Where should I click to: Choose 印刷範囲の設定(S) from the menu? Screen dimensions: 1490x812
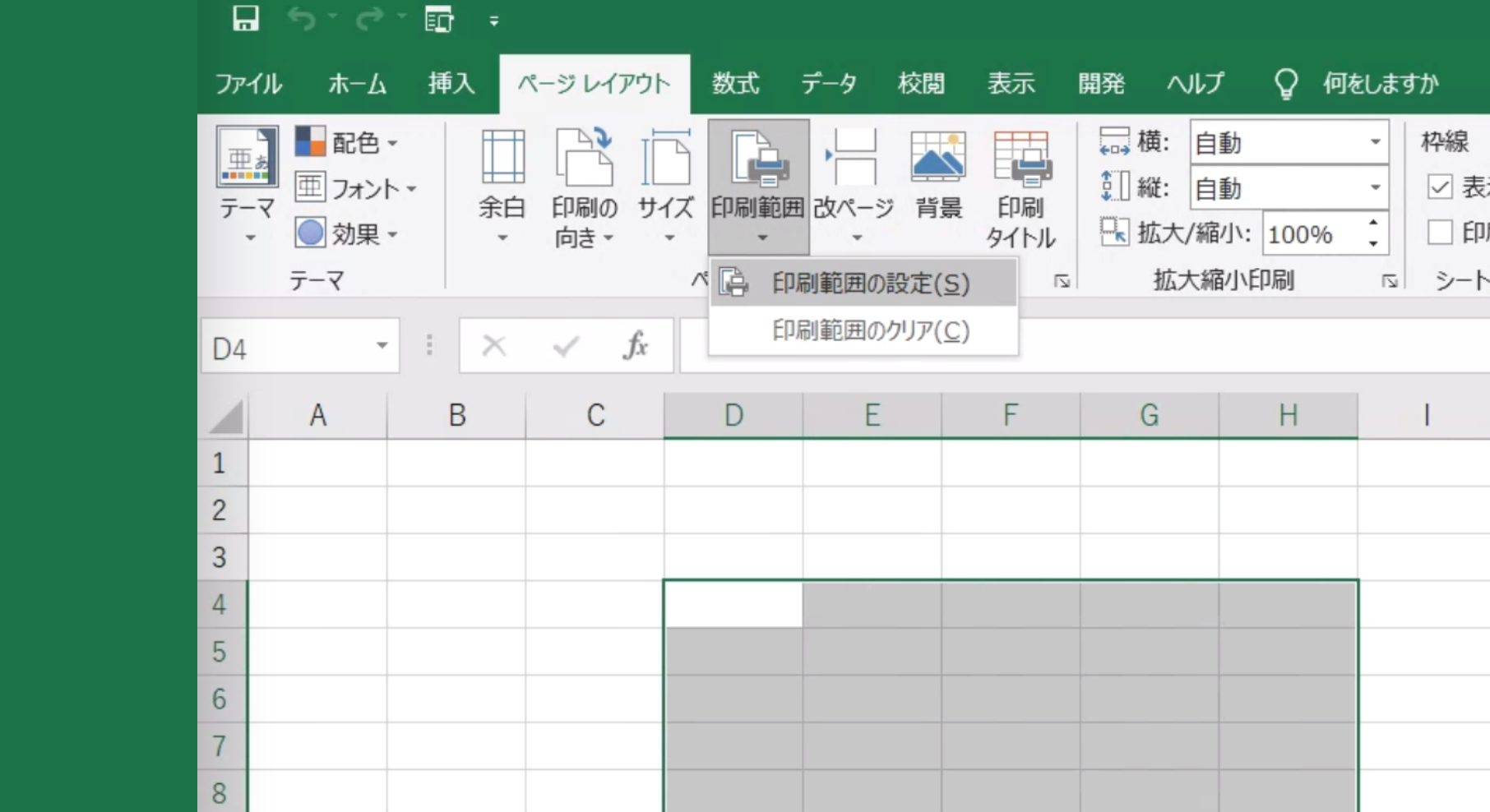point(863,284)
